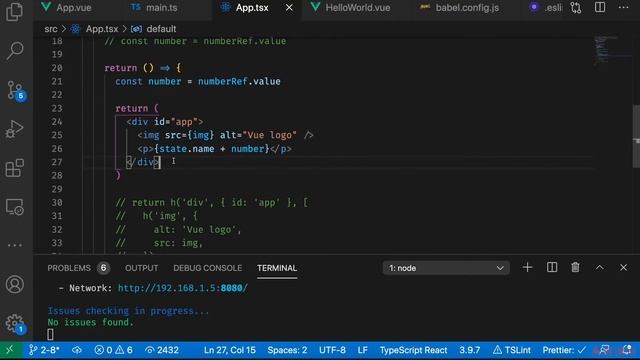The image size is (640, 360).
Task: Open the DEBUG CONSOLE panel tab
Action: [x=207, y=268]
